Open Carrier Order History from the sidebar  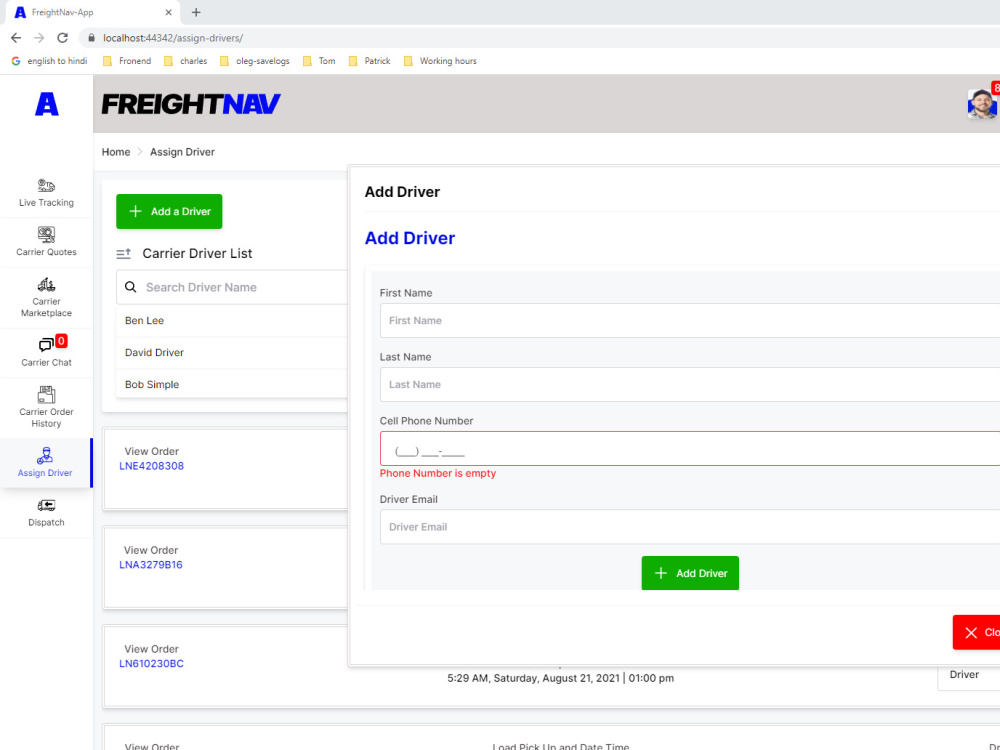coord(46,408)
